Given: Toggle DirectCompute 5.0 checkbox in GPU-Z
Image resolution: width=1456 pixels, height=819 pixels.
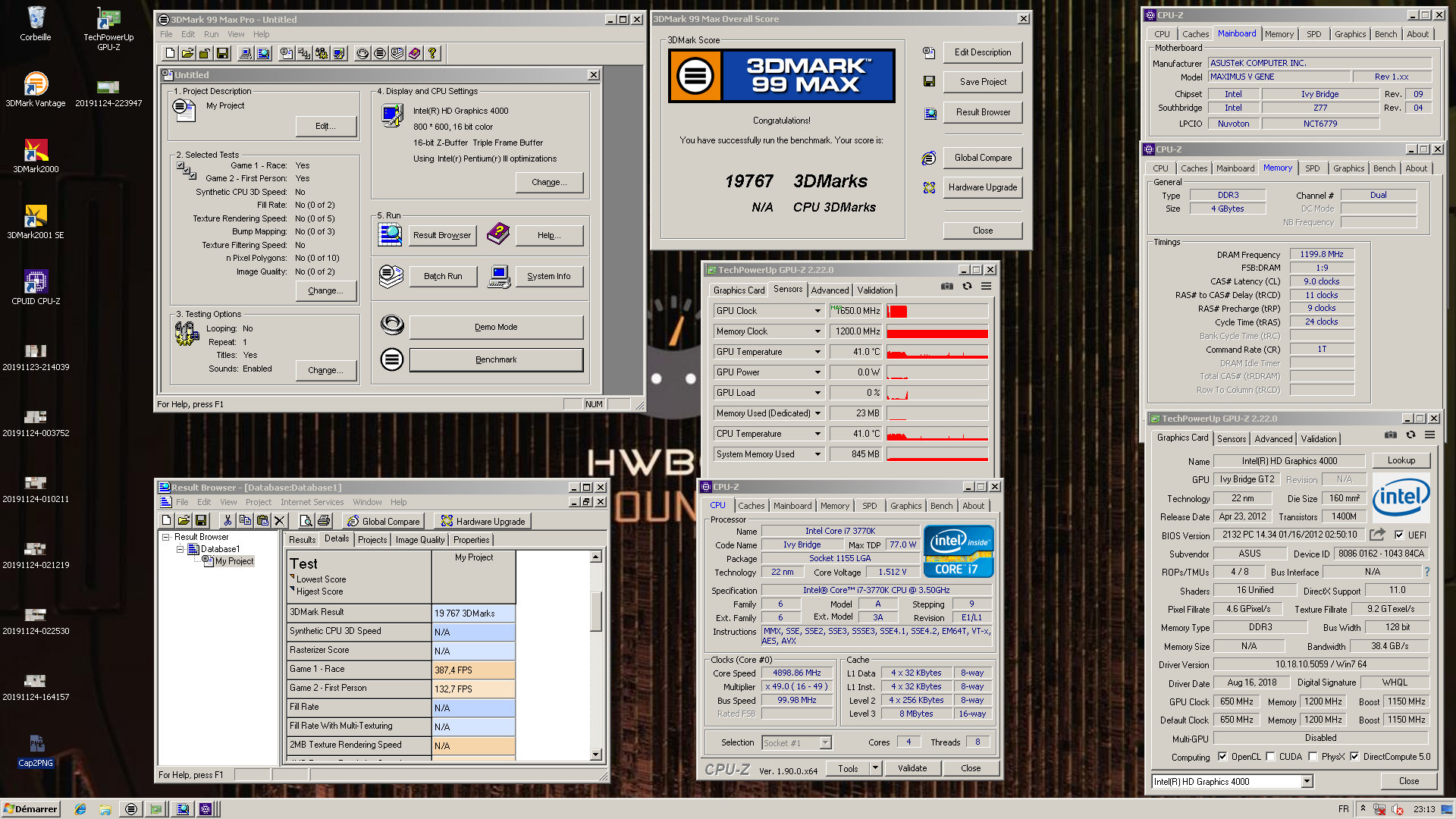Looking at the screenshot, I should (1354, 756).
